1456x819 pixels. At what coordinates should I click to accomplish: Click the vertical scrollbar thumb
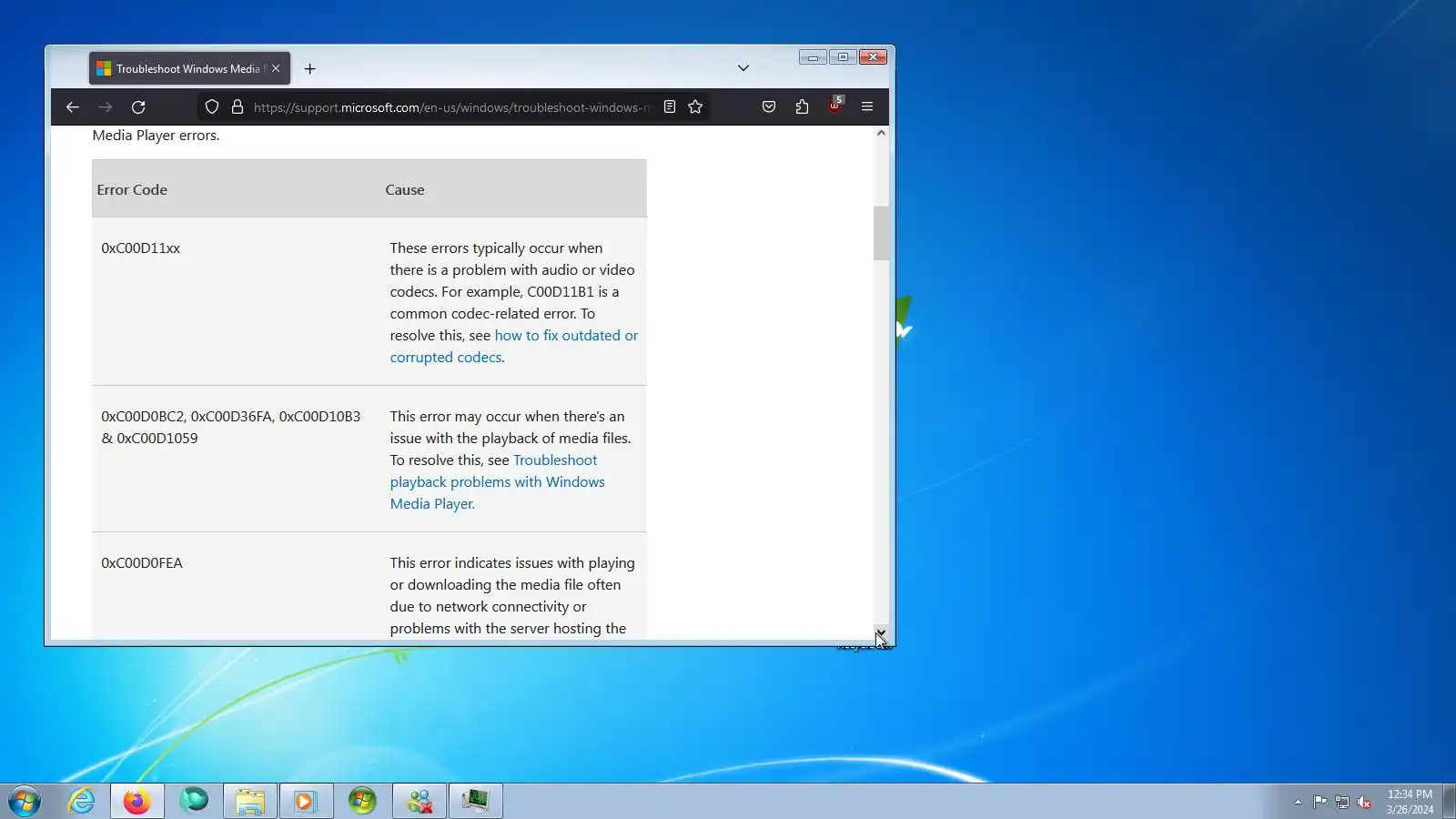pos(881,233)
